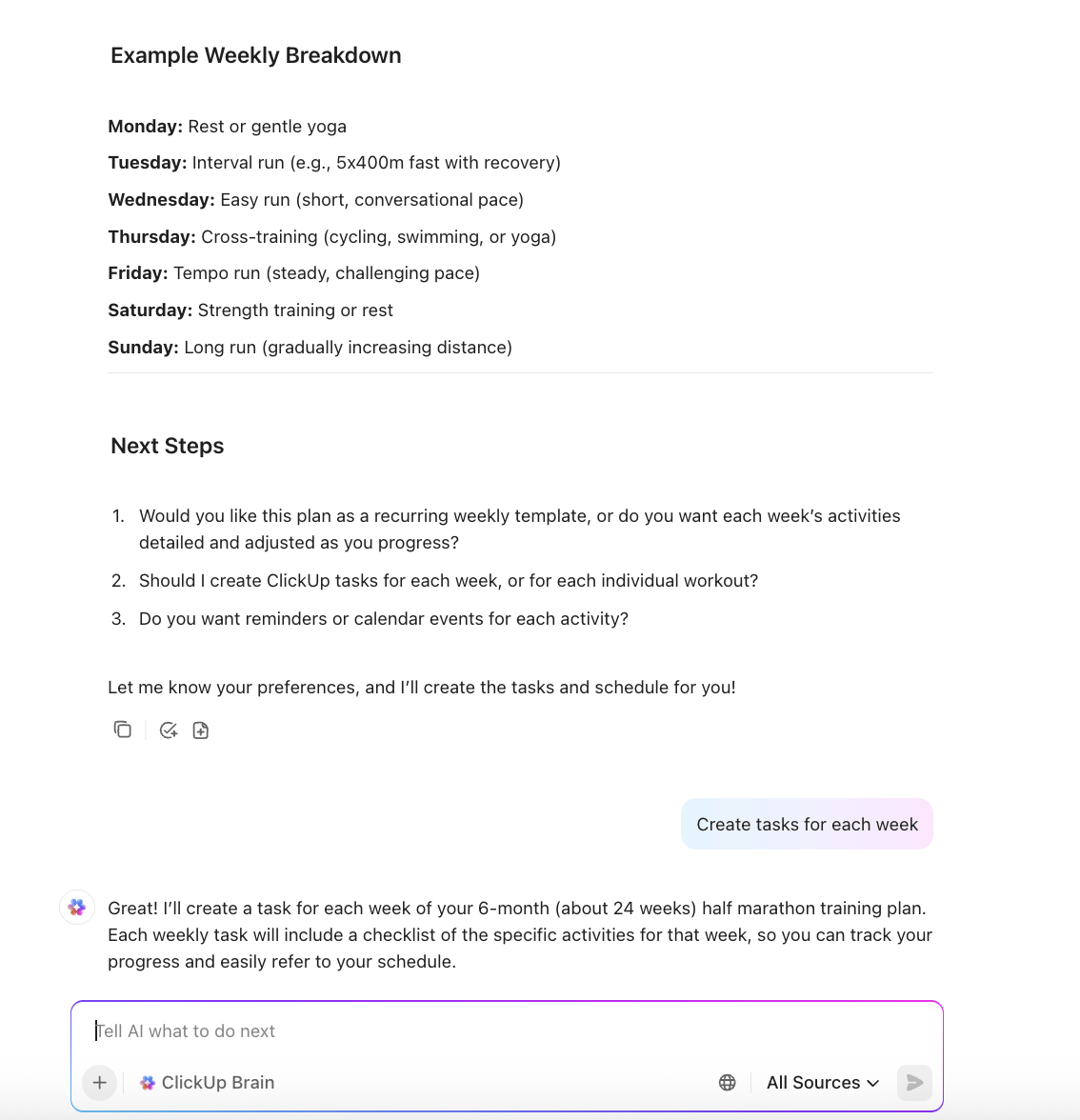Select the Sunday long run line

(x=310, y=347)
